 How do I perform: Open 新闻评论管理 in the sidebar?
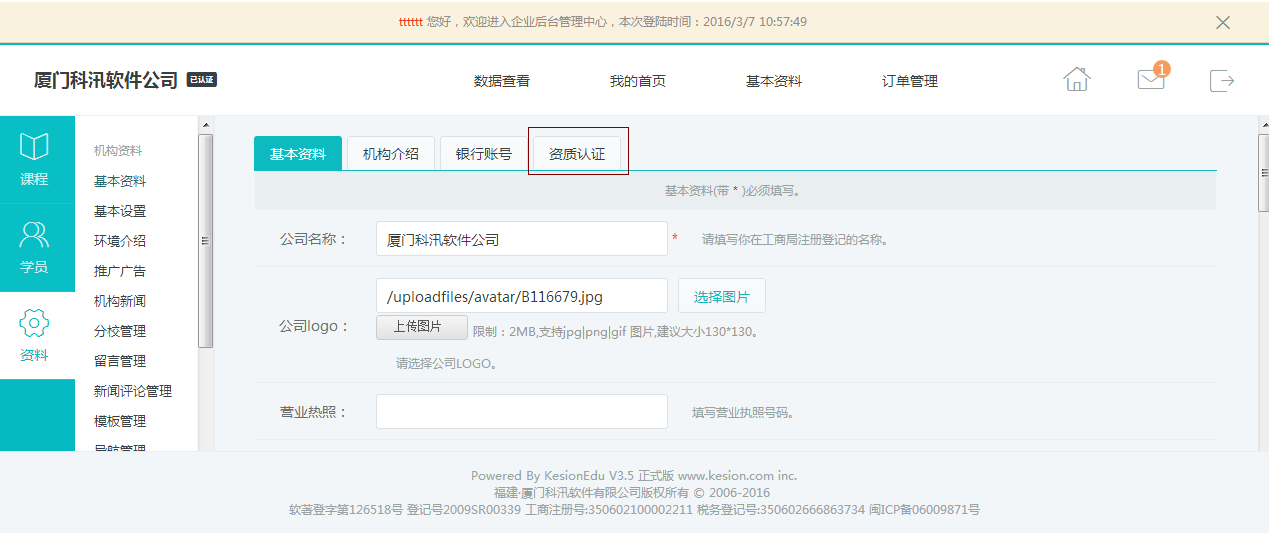[133, 391]
